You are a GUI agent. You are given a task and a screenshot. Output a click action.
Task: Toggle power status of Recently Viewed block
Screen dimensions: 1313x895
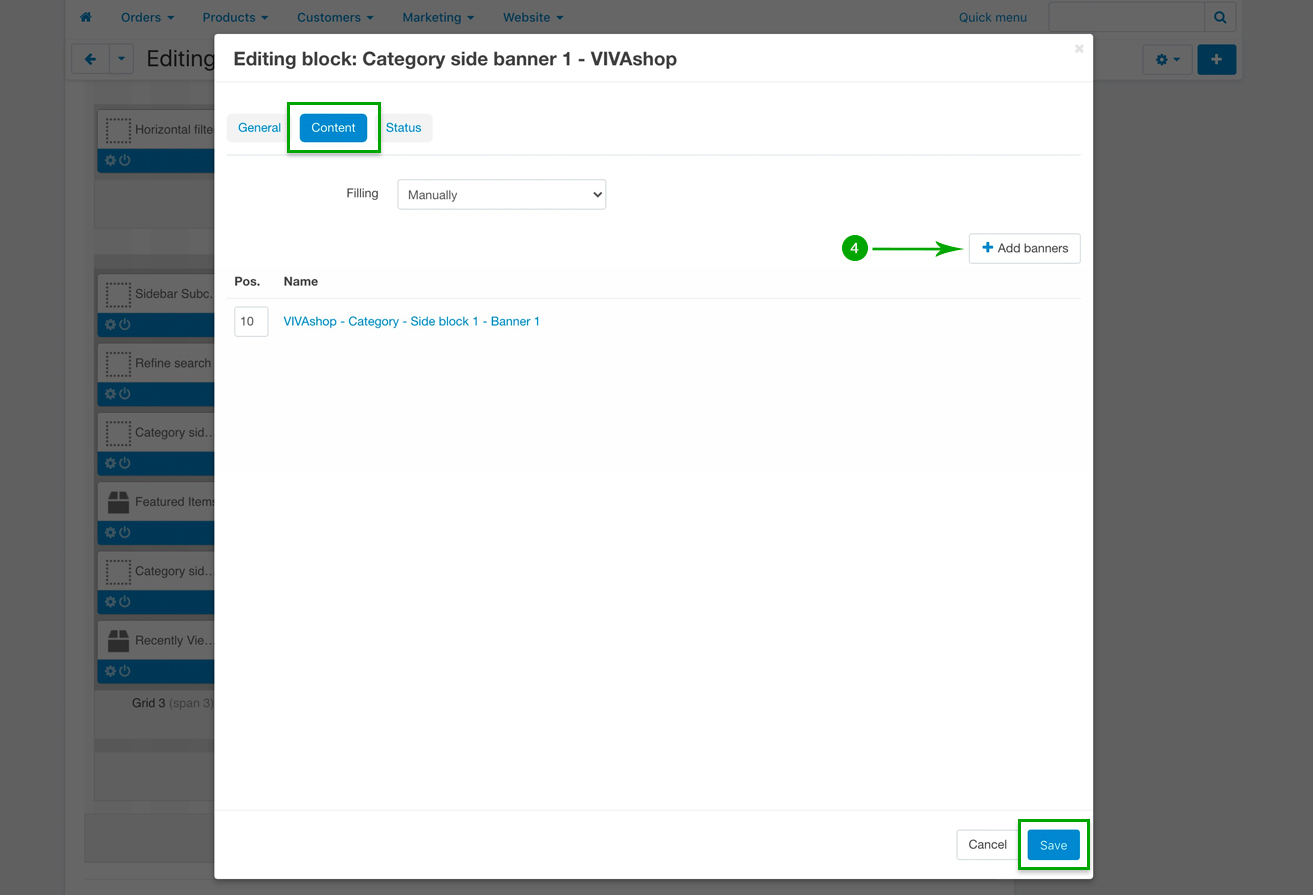click(125, 671)
